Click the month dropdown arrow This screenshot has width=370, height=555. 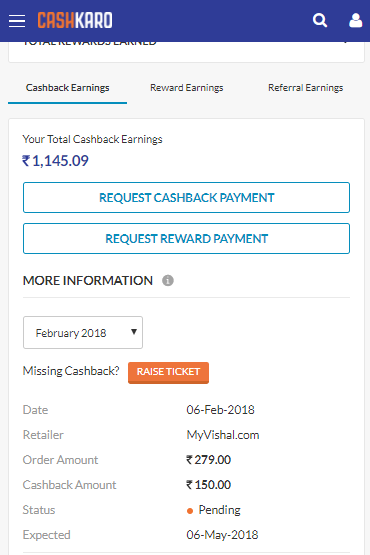coord(134,332)
